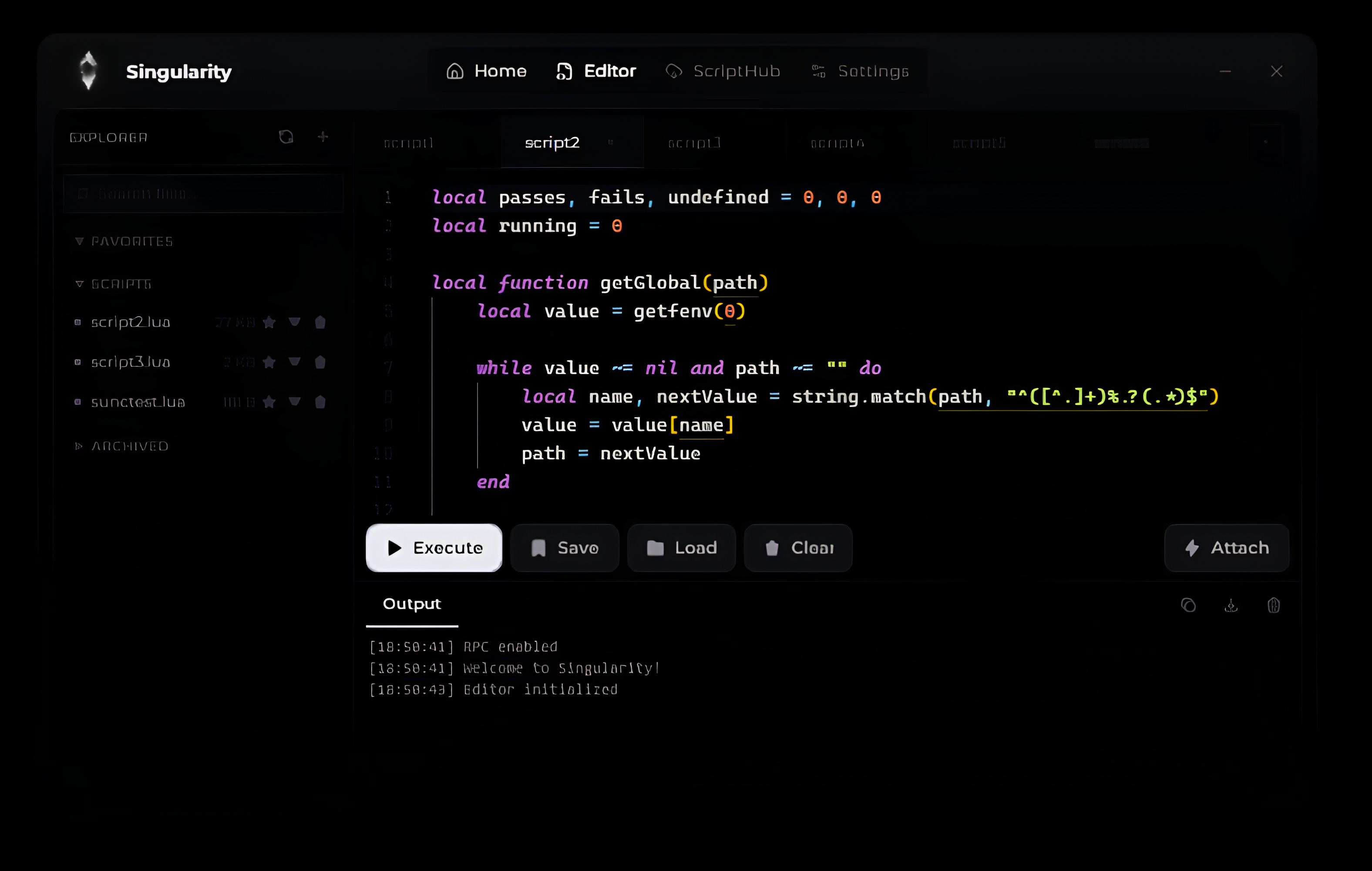Click the 'value = value[name]' line
The width and height of the screenshot is (1372, 871).
[628, 425]
